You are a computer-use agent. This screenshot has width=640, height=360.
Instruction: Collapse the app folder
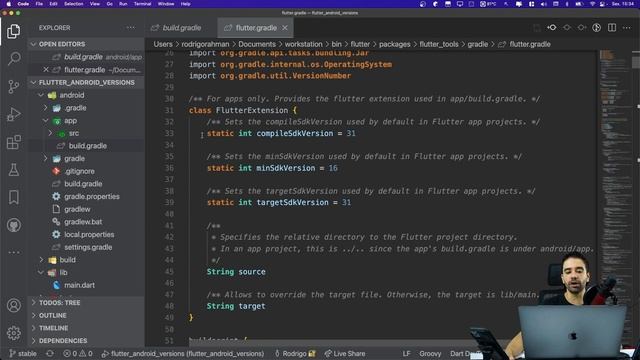46,121
